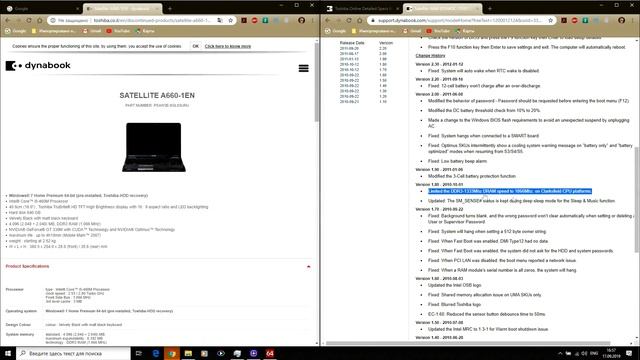The image size is (640, 360).
Task: Open the right Chrome three-dot menu
Action: point(633,20)
